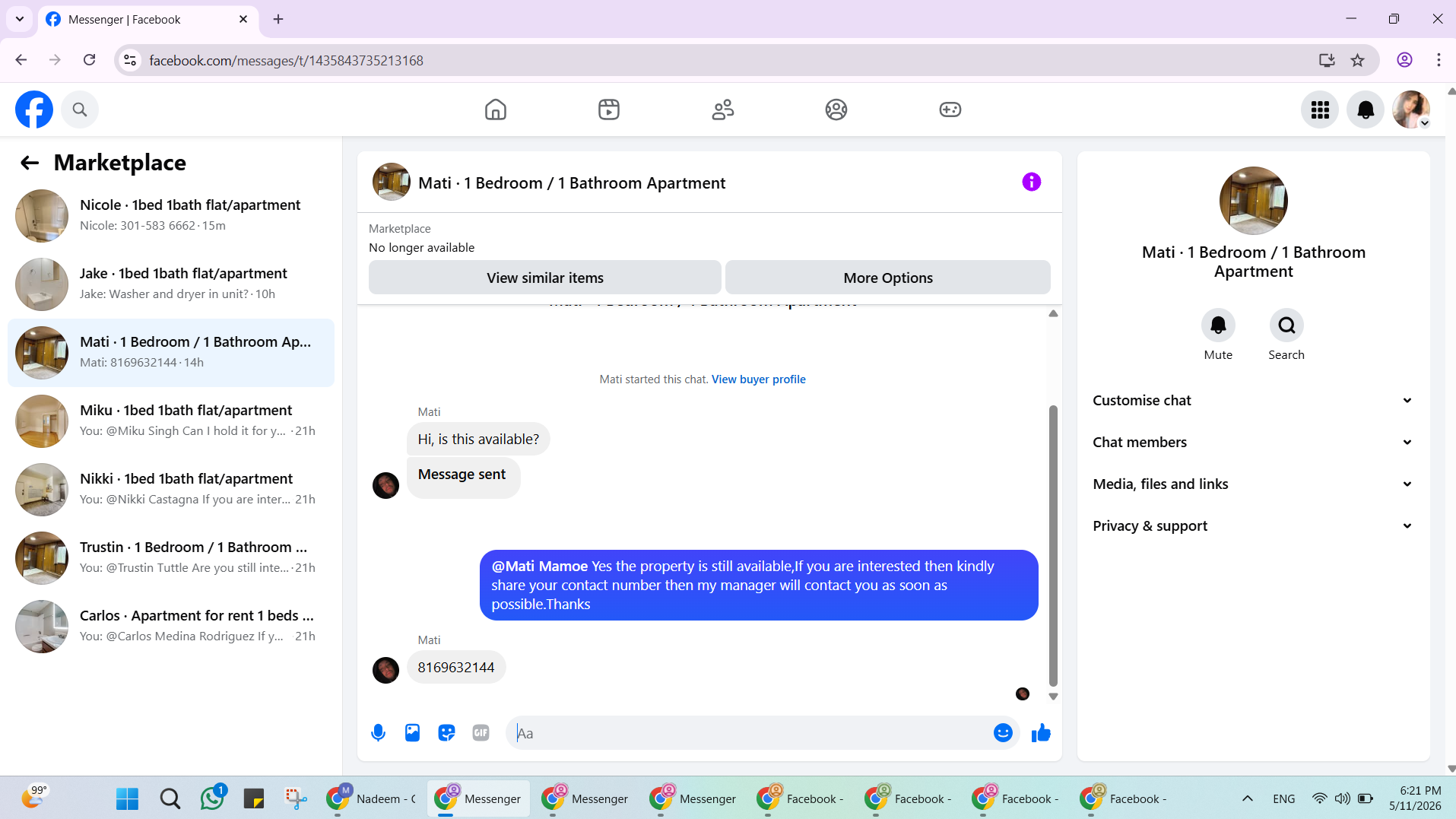Send a thumbs-up like
1456x819 pixels.
[1041, 733]
